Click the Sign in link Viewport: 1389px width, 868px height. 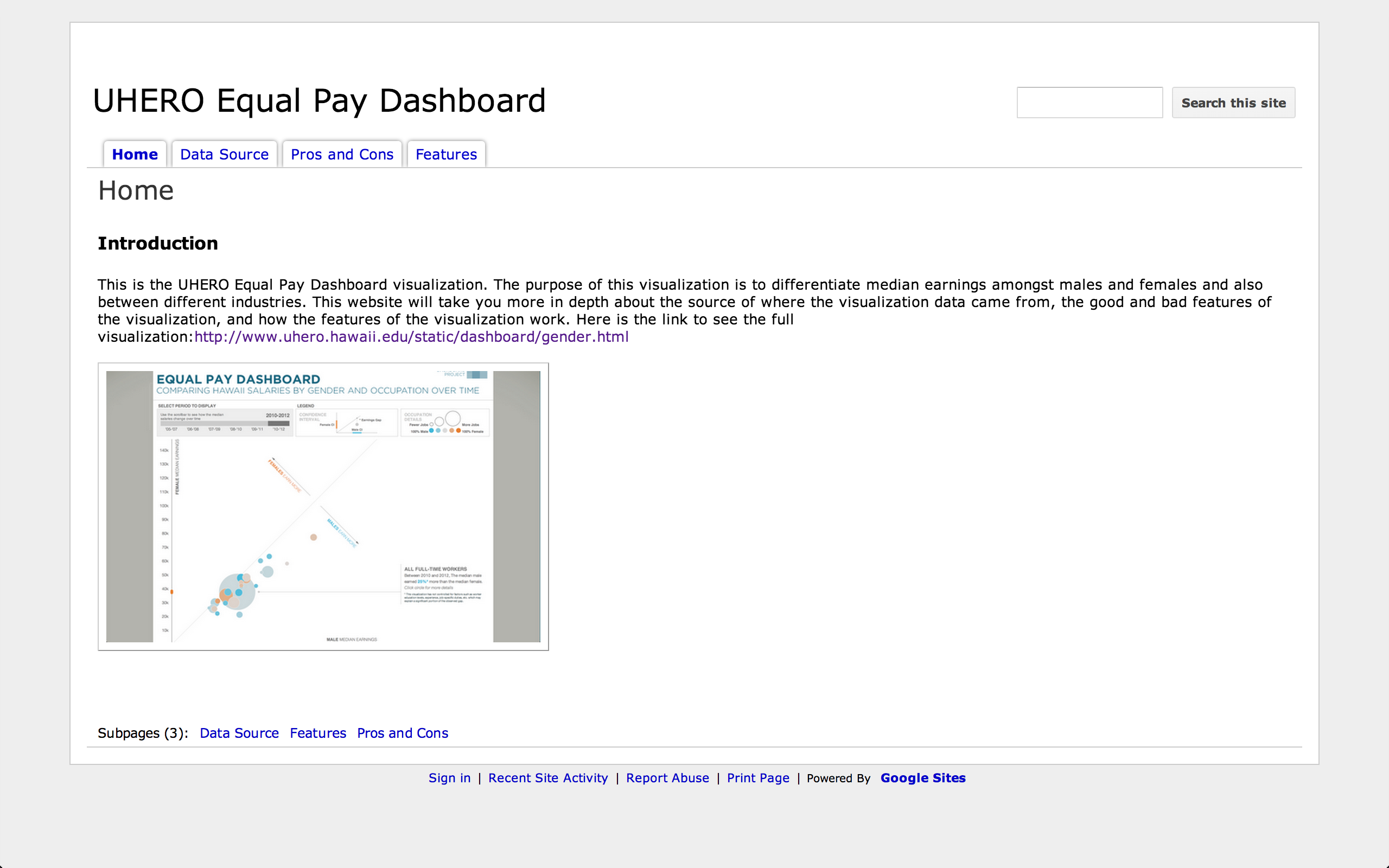tap(449, 778)
